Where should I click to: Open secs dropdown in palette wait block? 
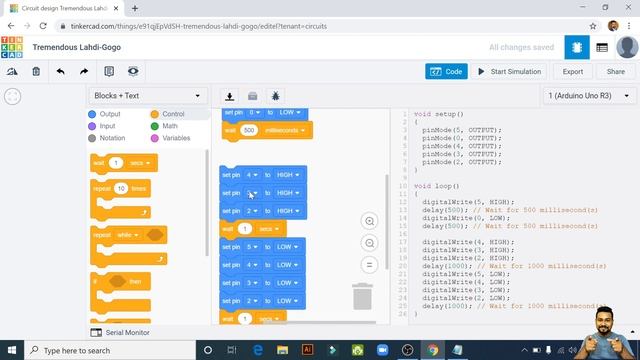[x=140, y=163]
